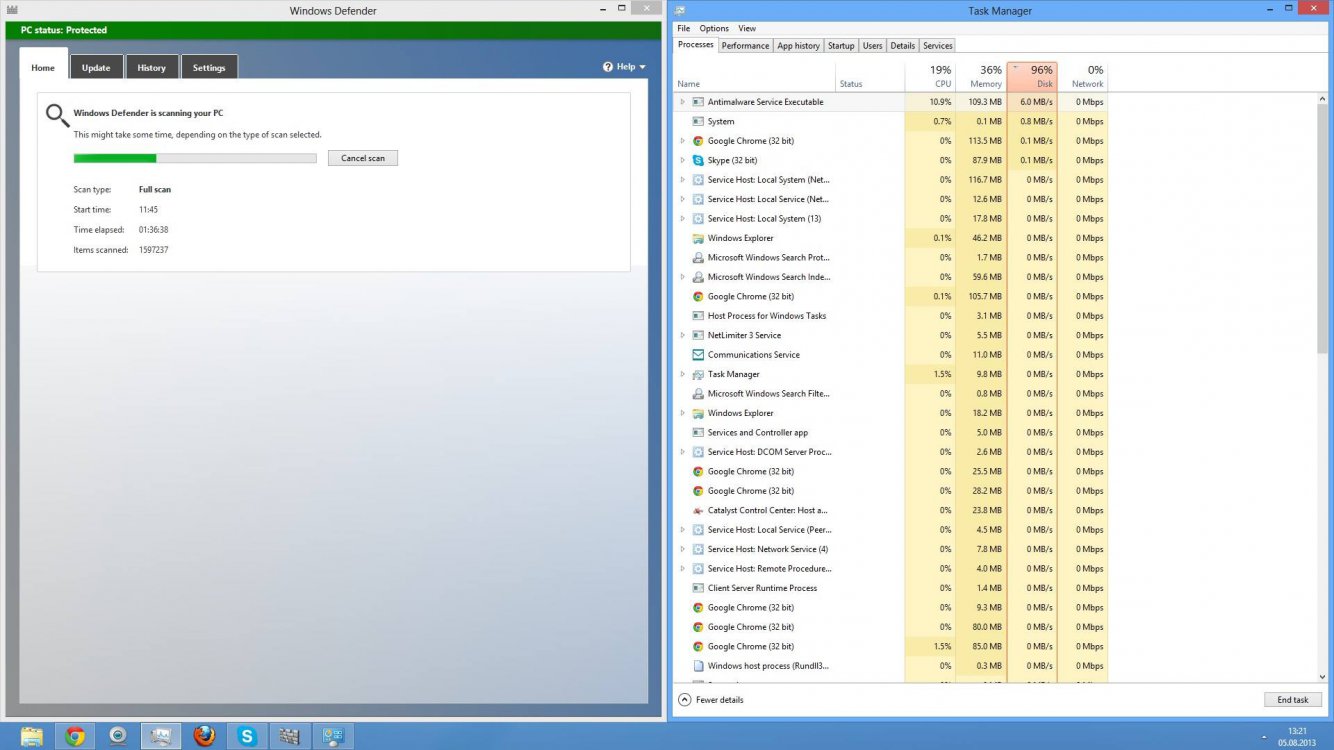Click the Windows Defender wall icon on taskbar
Screen dimensions: 1334x750
pos(290,737)
